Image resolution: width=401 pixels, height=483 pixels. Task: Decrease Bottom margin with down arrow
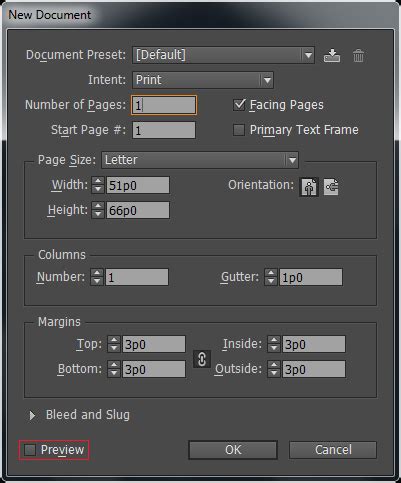(x=114, y=373)
